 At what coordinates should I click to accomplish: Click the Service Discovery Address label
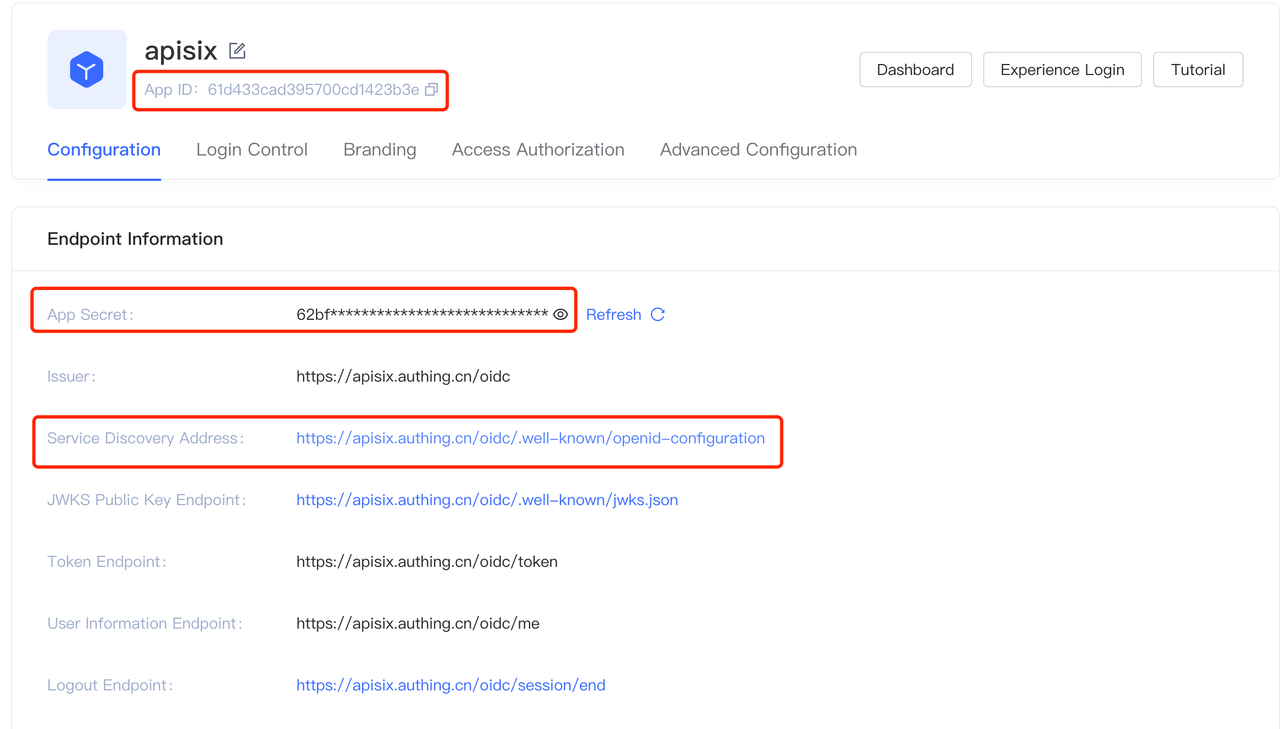(x=145, y=438)
